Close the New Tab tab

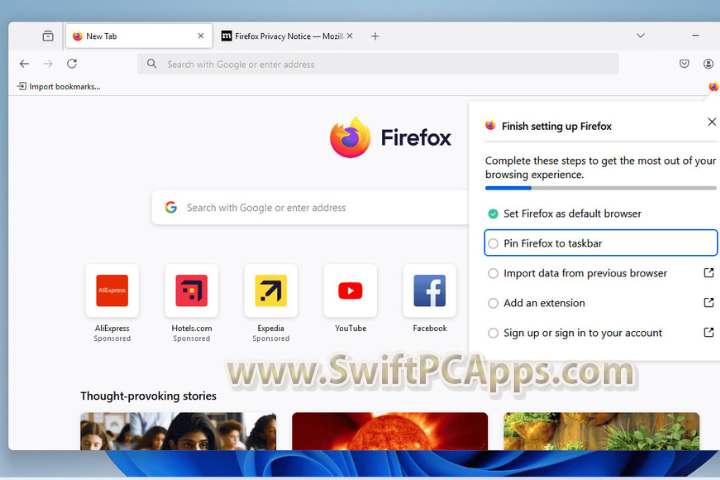point(201,36)
